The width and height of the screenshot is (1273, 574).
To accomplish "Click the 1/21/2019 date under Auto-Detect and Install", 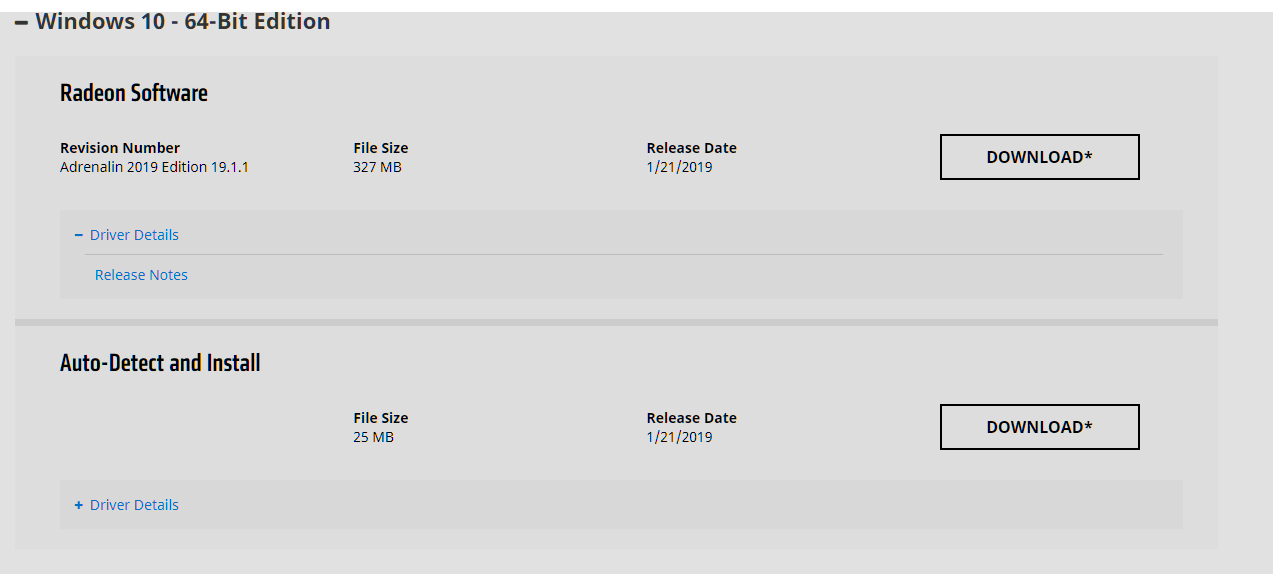I will [x=679, y=437].
